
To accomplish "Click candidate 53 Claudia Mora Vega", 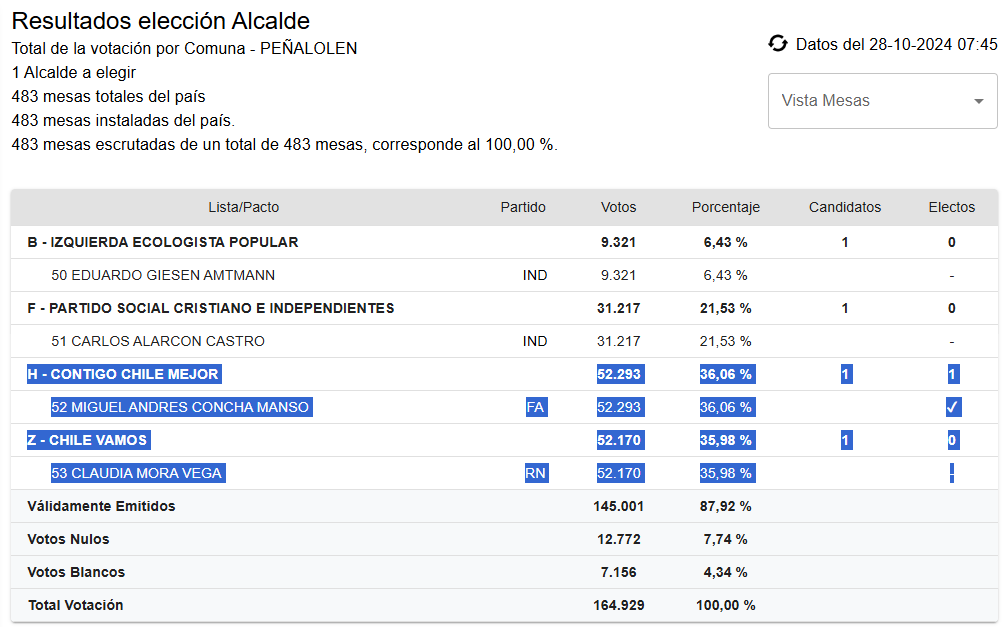I will [x=137, y=473].
